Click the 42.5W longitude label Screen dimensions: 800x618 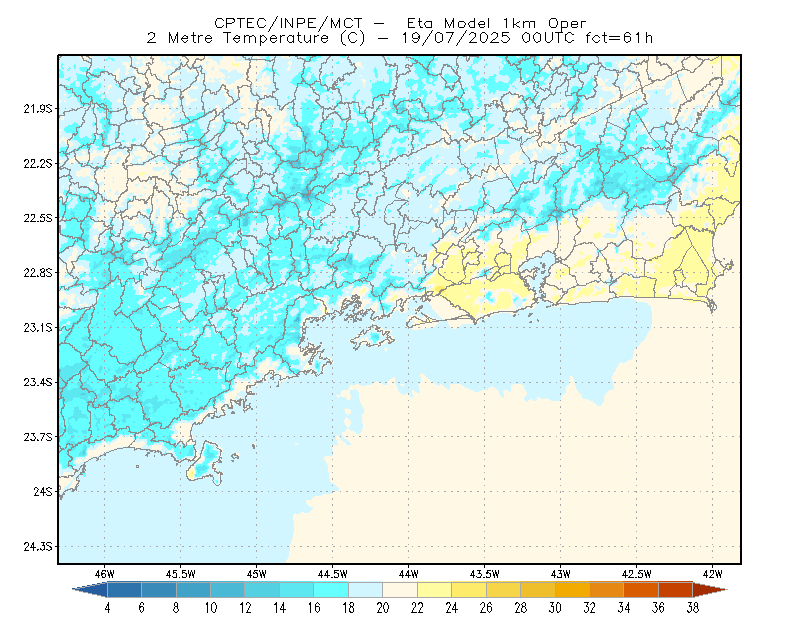point(637,574)
